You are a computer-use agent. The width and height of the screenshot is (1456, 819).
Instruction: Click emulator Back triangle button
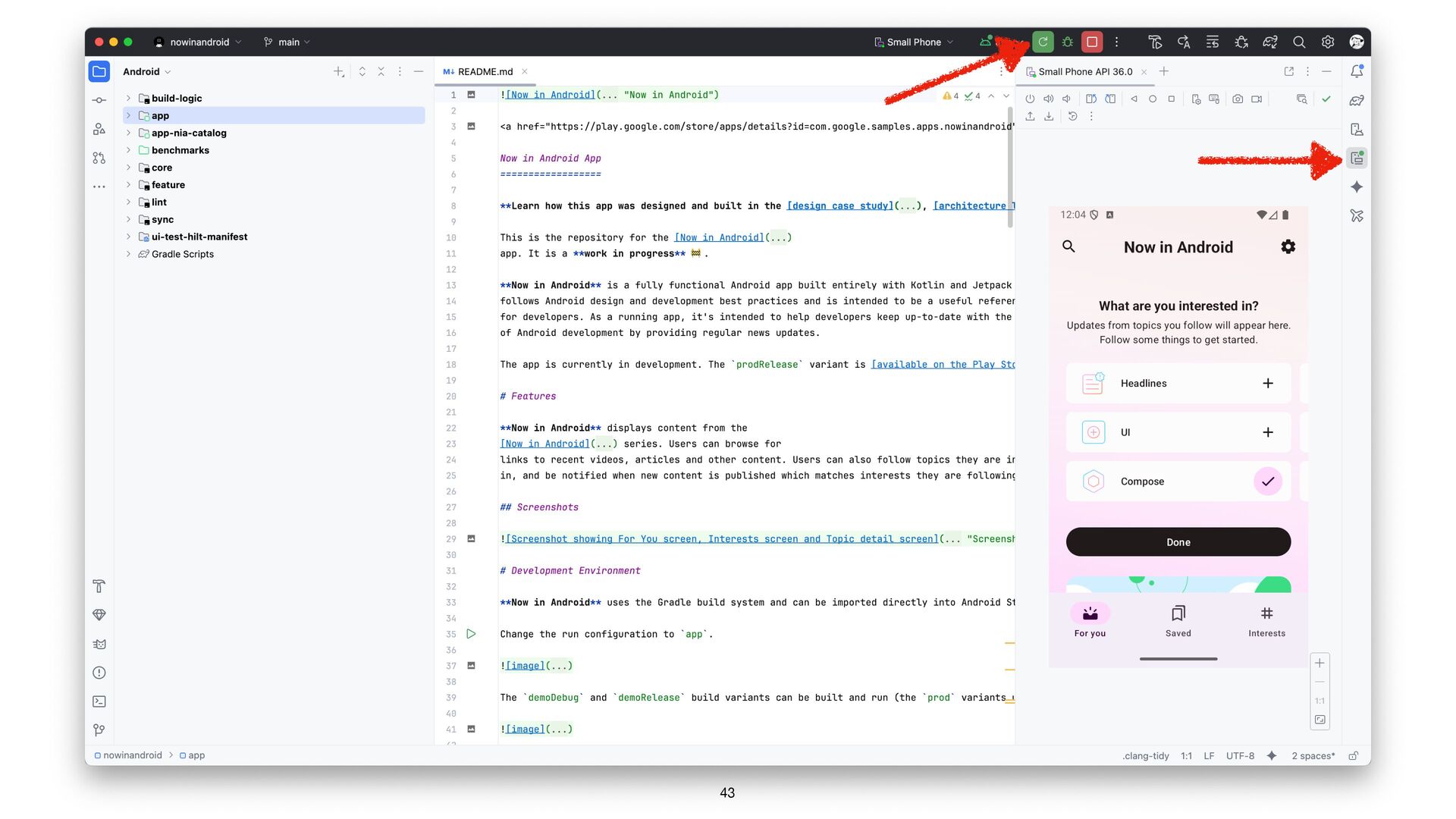1134,99
